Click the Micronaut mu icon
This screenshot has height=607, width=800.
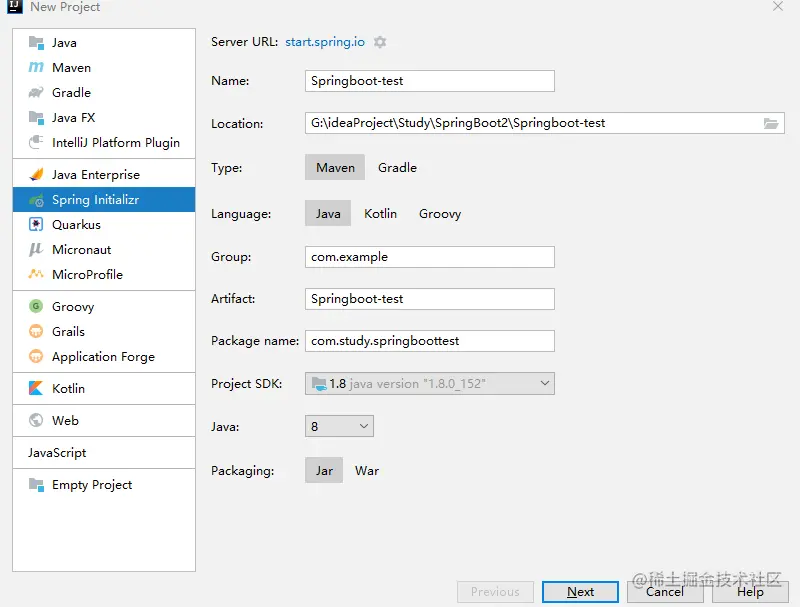(36, 249)
